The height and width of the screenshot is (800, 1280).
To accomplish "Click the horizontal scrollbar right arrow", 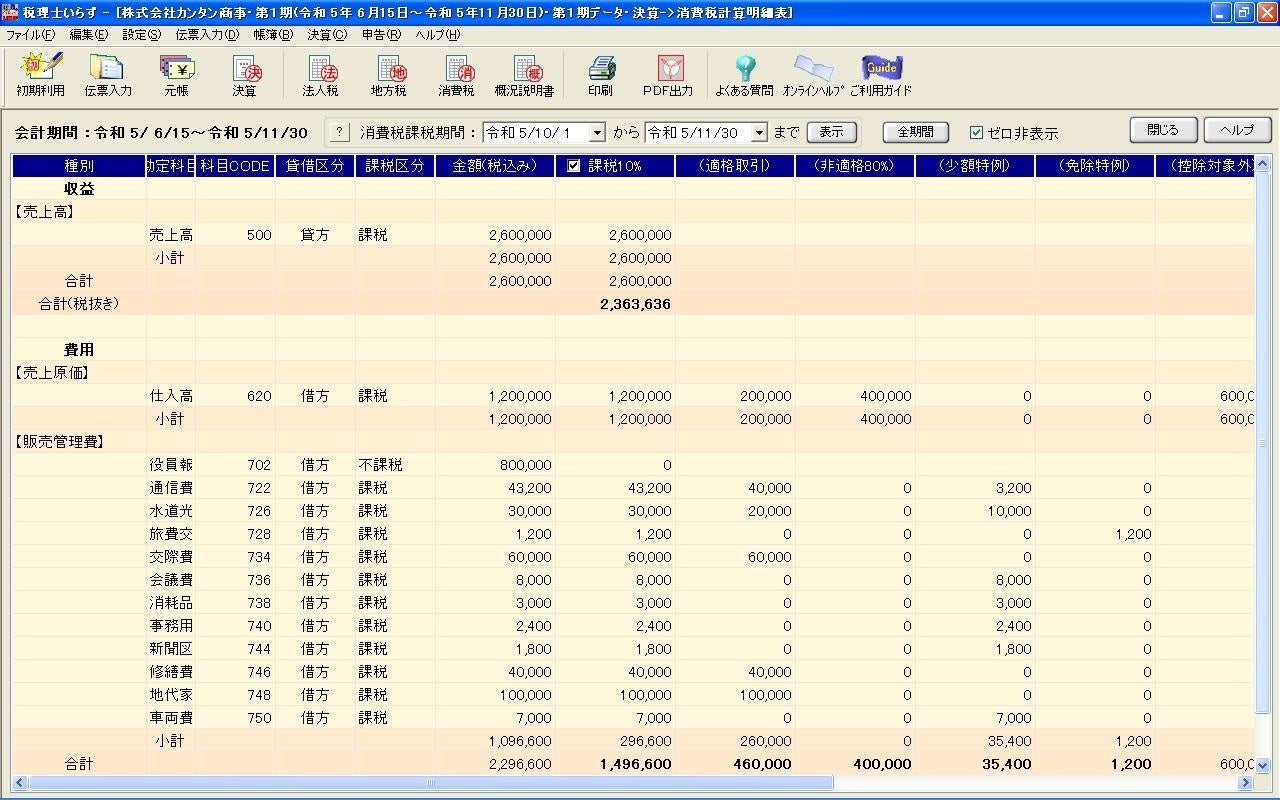I will (x=1246, y=783).
